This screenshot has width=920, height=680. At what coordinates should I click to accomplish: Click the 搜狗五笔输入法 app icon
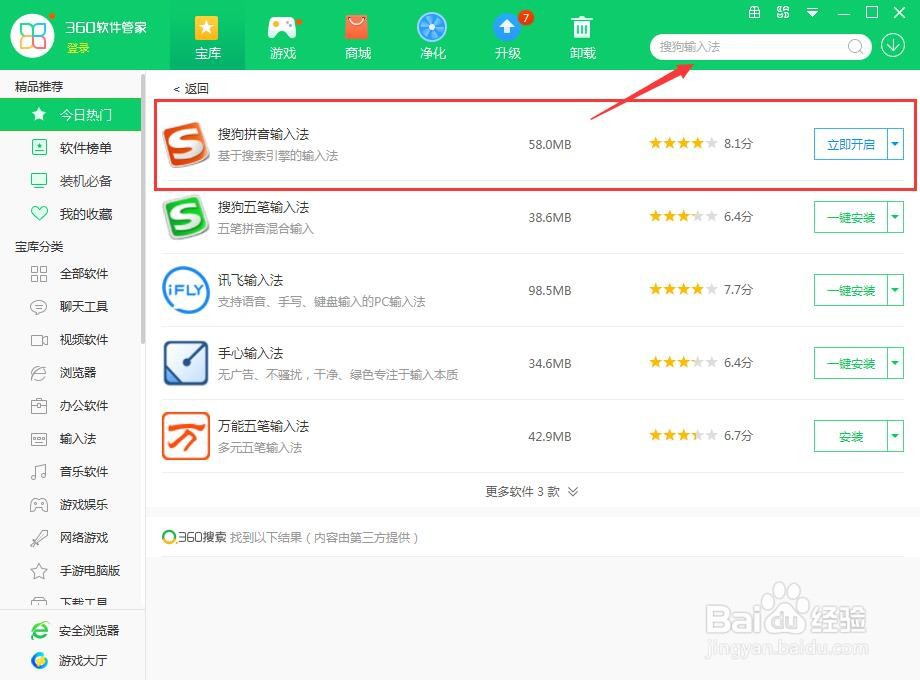(x=185, y=217)
